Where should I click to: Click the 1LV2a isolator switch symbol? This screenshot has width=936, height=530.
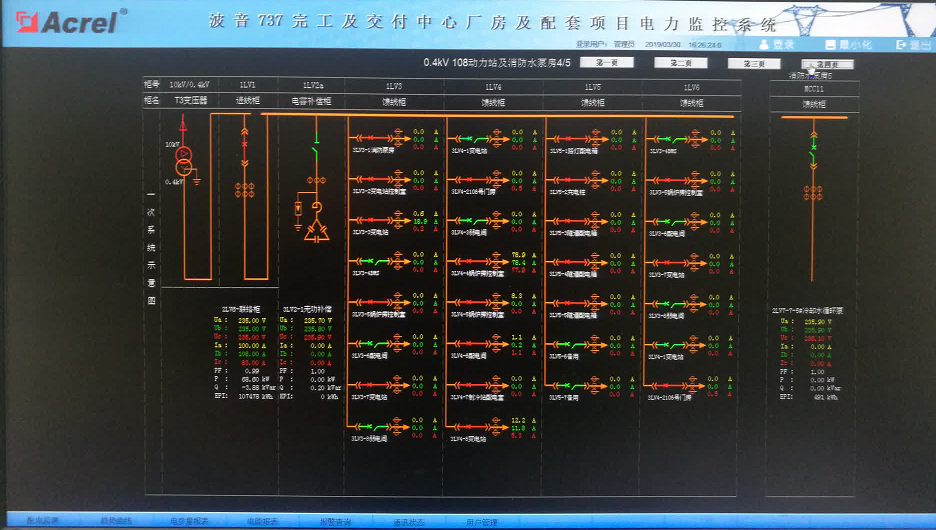click(317, 150)
